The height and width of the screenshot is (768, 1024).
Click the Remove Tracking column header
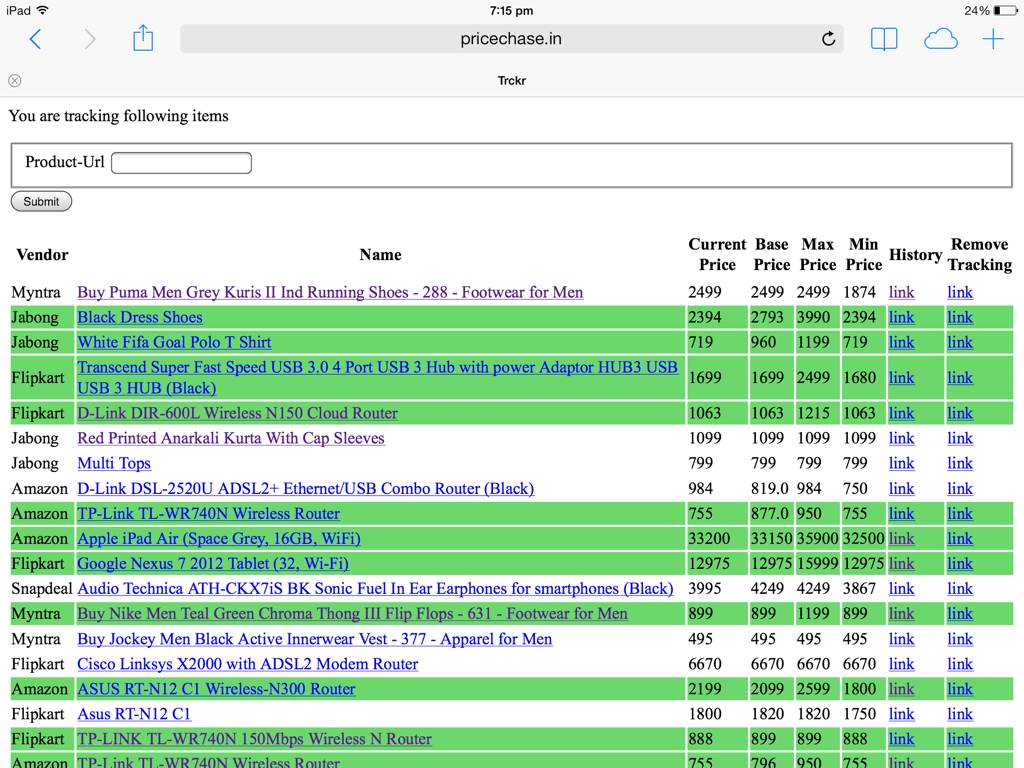(980, 254)
